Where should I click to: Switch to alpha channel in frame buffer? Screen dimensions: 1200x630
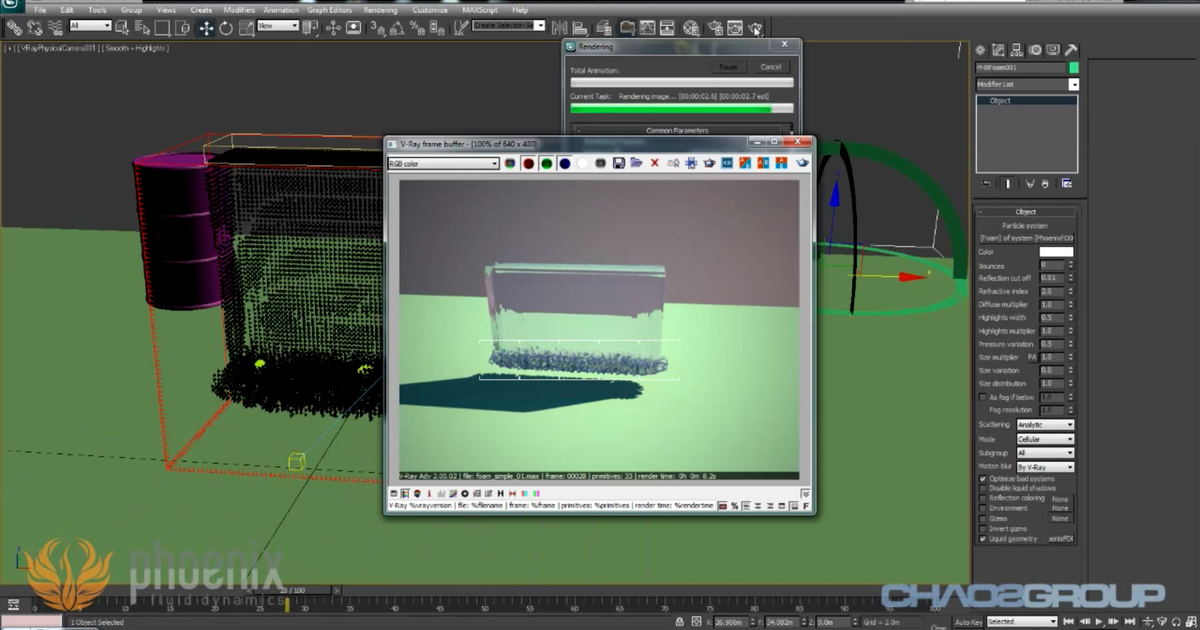[x=582, y=163]
